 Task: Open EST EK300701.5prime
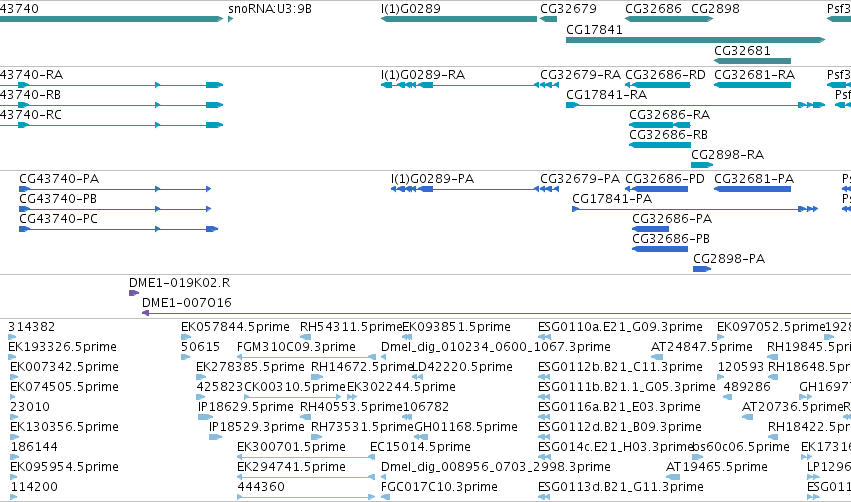click(307, 457)
